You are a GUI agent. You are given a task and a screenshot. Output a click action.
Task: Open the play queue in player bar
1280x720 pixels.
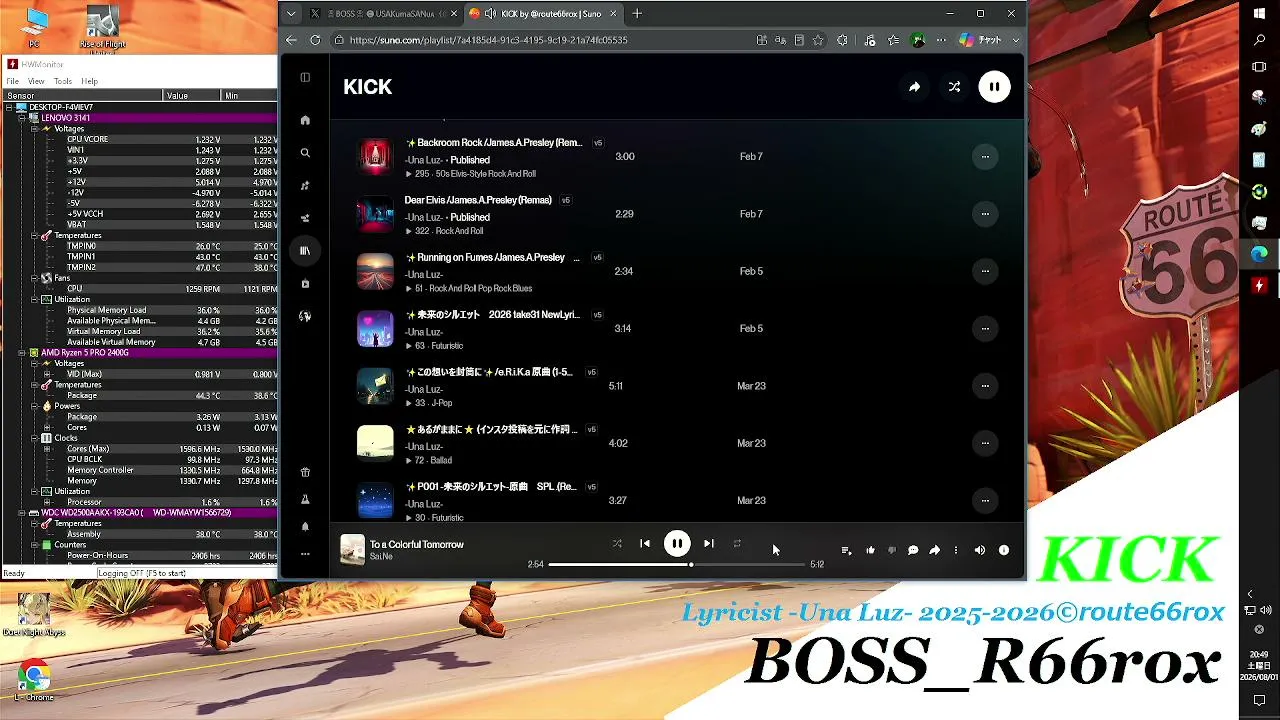[846, 550]
